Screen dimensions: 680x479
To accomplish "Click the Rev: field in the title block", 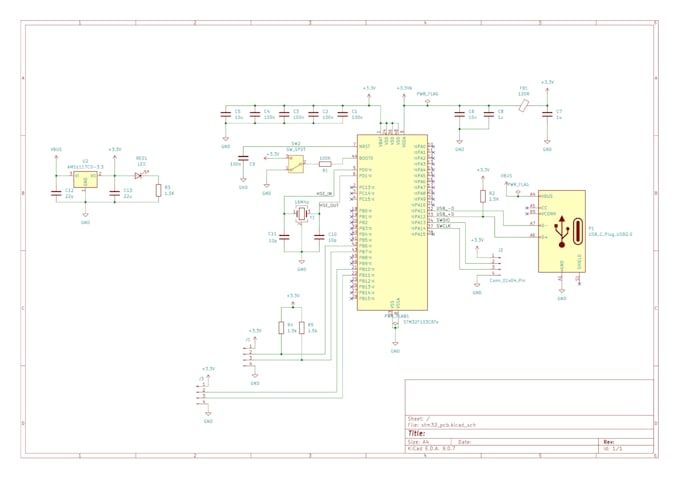I will pyautogui.click(x=609, y=442).
